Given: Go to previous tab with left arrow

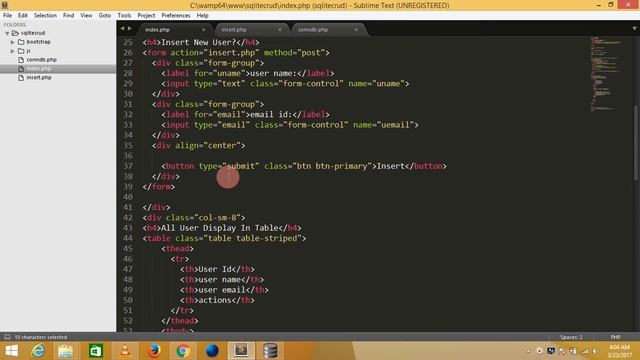Looking at the screenshot, I should click(122, 28).
